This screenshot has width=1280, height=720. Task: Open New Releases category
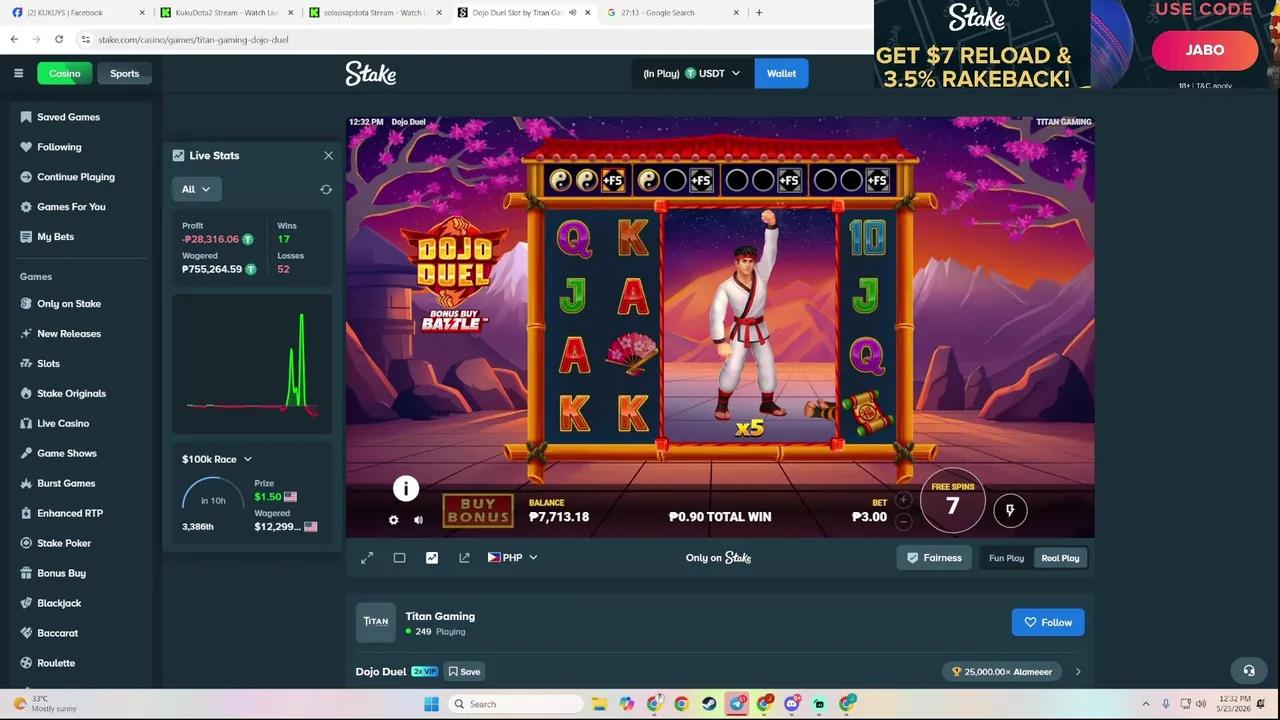[69, 334]
